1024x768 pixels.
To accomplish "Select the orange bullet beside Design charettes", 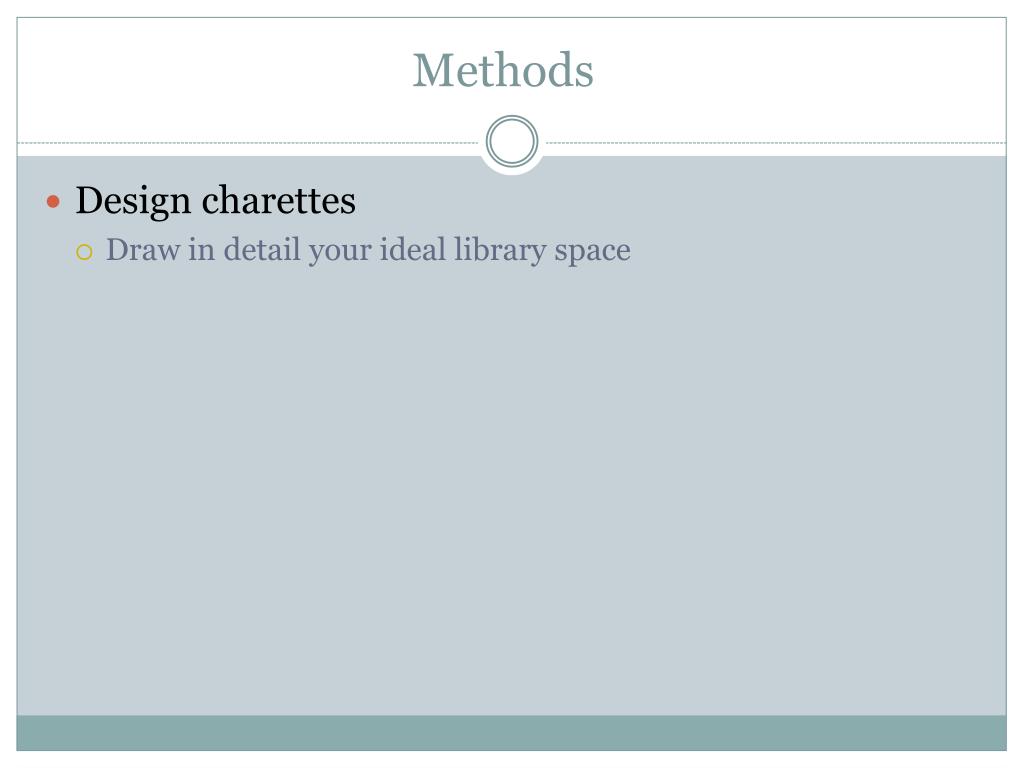I will click(x=54, y=201).
